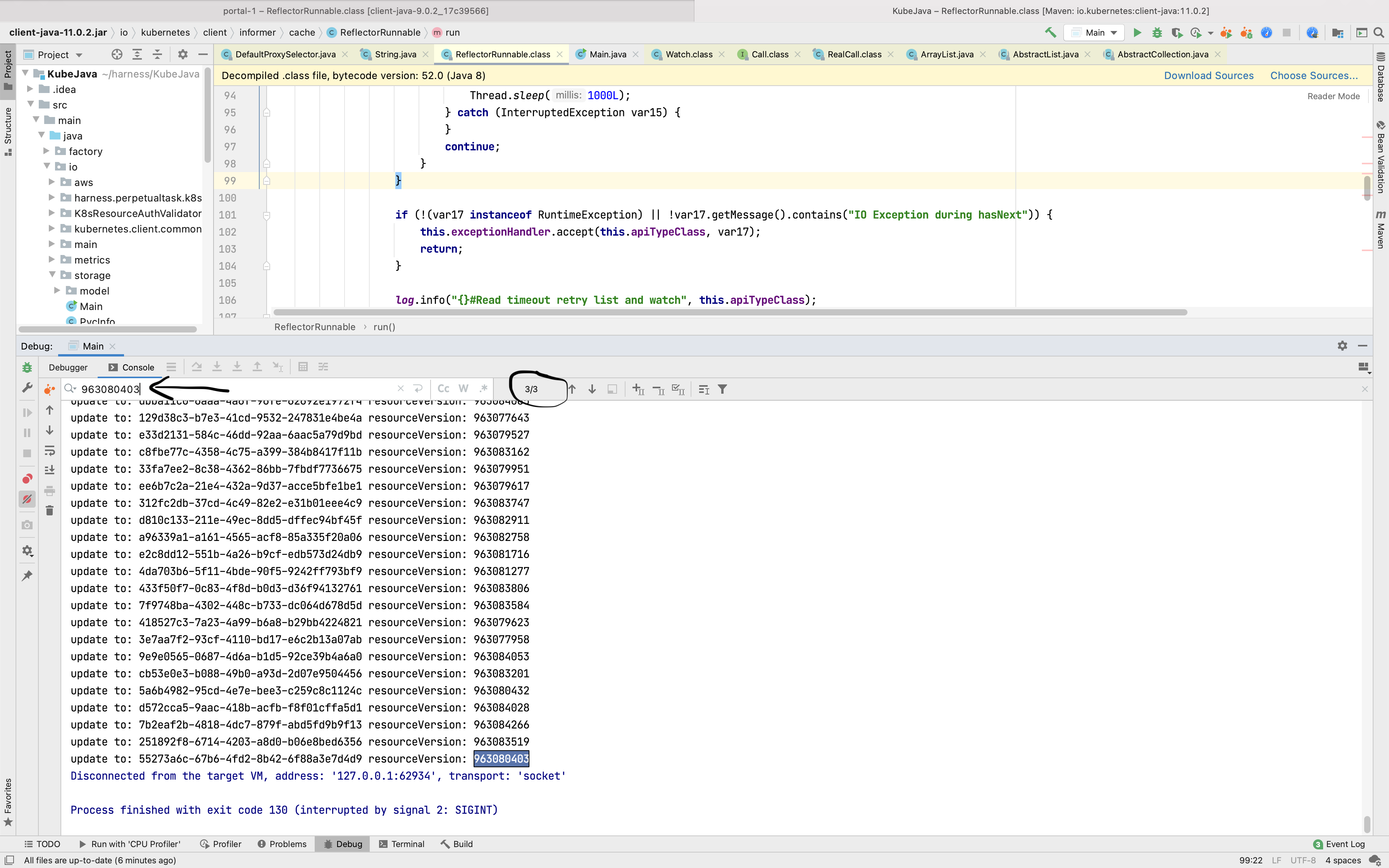Toggle the Regex search option

coord(483,389)
